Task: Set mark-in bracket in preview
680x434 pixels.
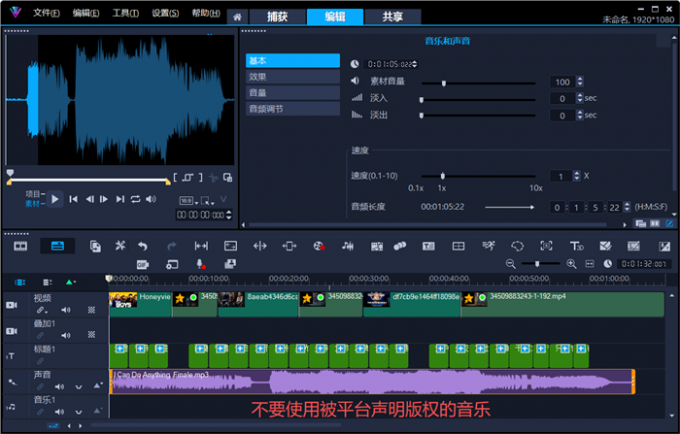Action: pyautogui.click(x=175, y=177)
